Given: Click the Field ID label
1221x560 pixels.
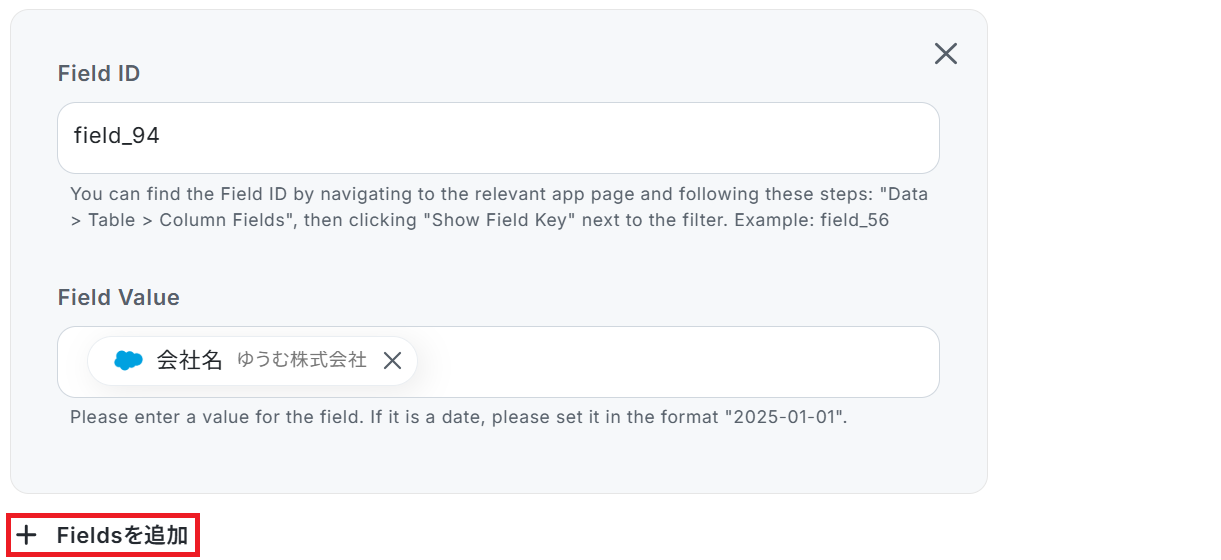Looking at the screenshot, I should click(x=99, y=74).
